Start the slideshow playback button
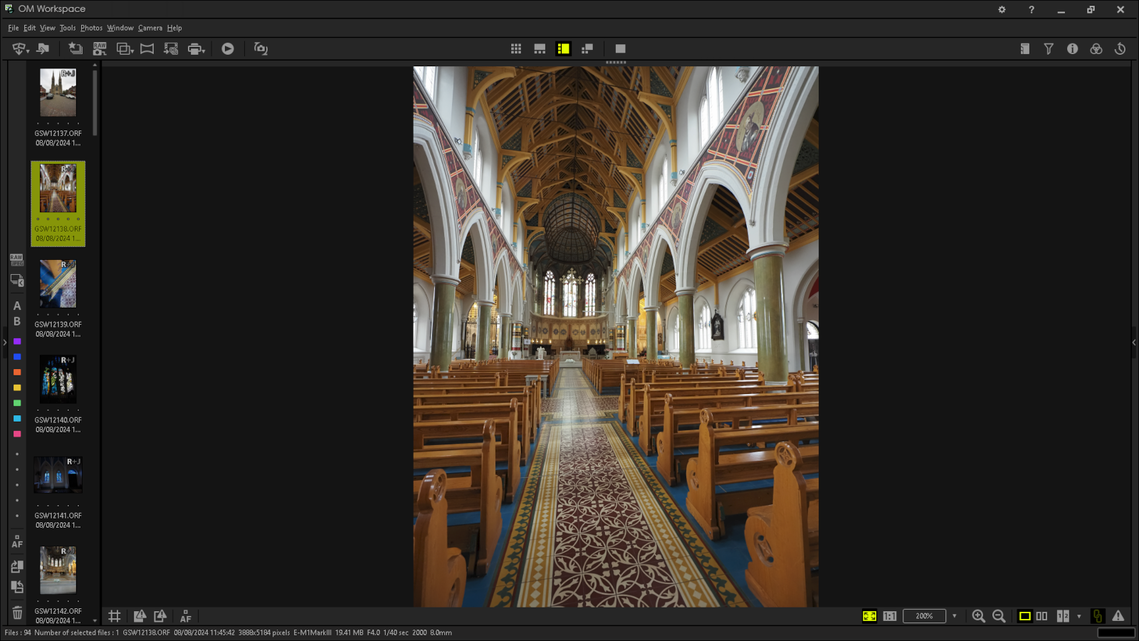This screenshot has height=641, width=1139. tap(228, 49)
